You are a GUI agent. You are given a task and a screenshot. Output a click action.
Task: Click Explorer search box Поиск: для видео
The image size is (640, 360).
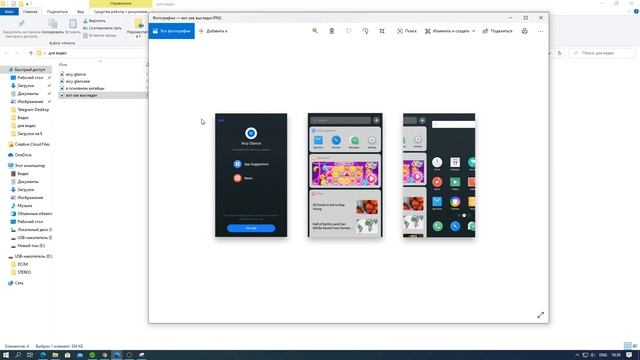pyautogui.click(x=602, y=53)
